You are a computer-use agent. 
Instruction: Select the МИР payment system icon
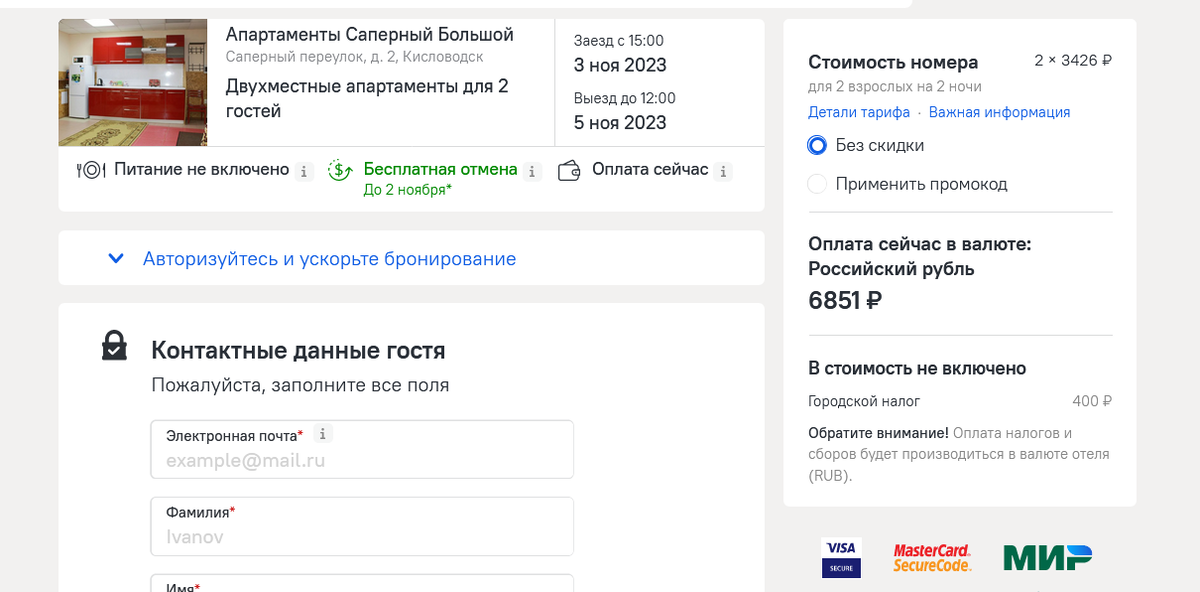pos(1046,556)
